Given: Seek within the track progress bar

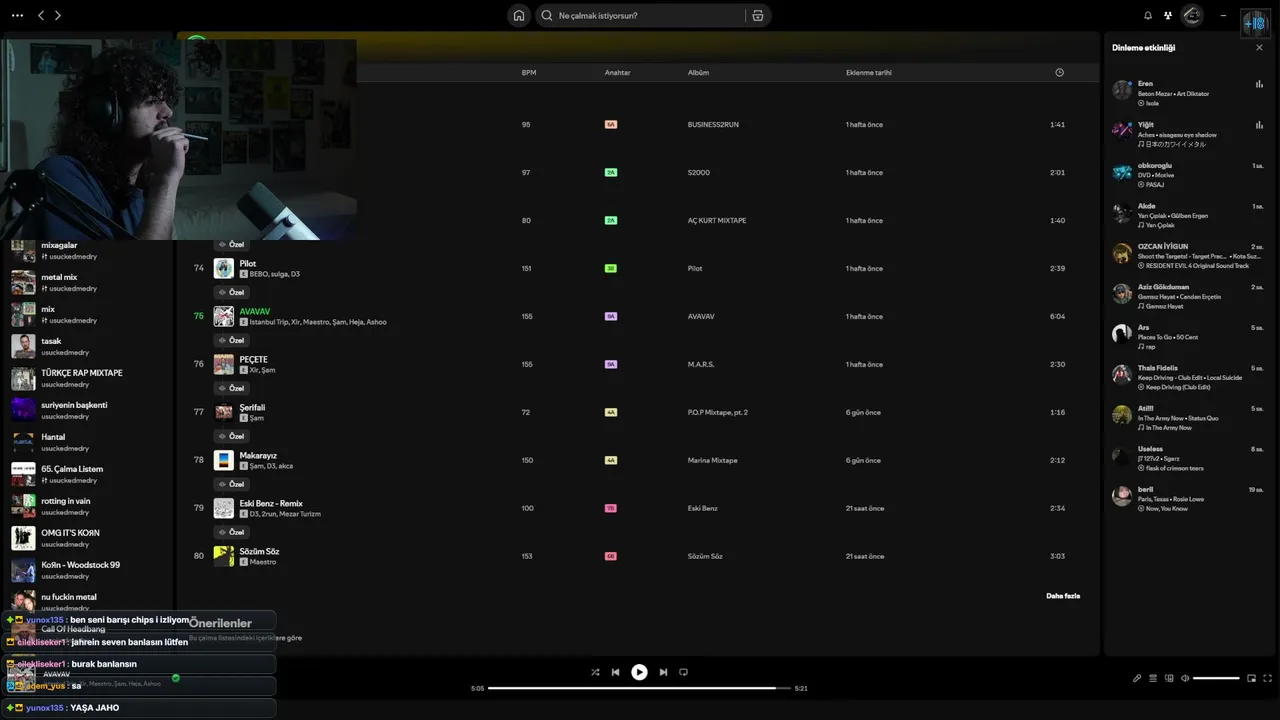Looking at the screenshot, I should [639, 688].
